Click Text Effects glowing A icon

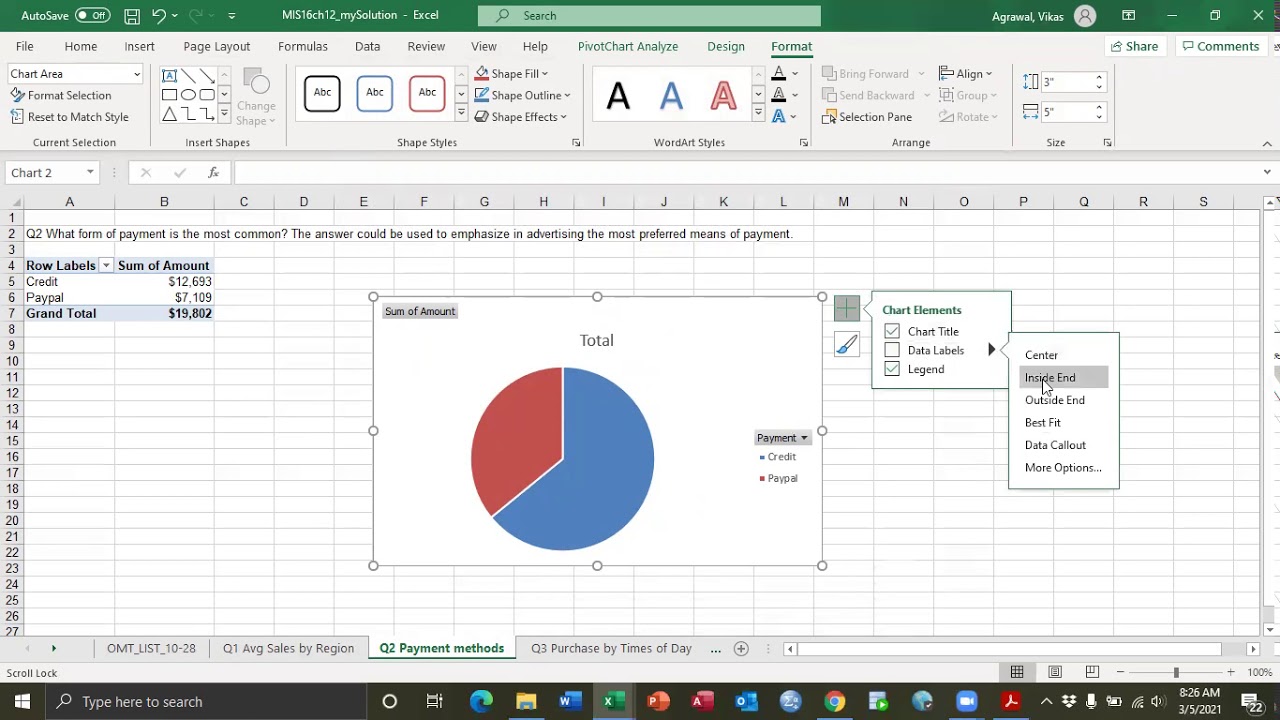[779, 116]
